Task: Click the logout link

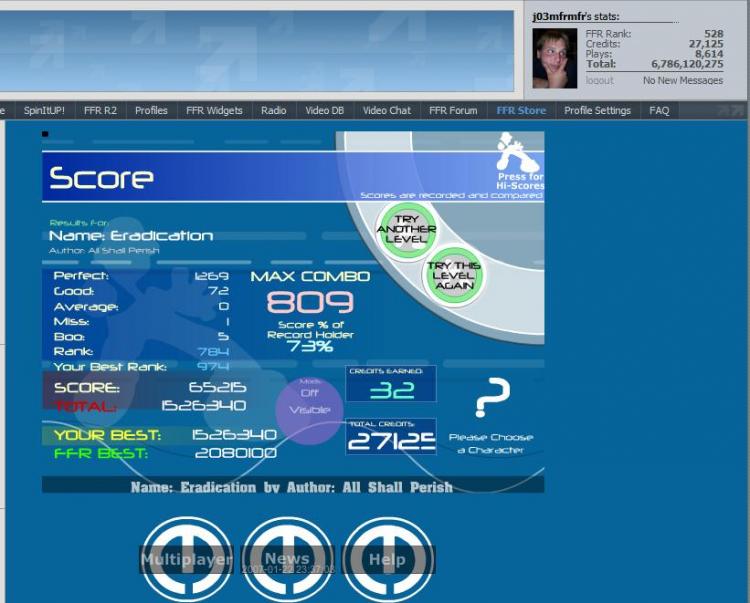Action: (599, 80)
